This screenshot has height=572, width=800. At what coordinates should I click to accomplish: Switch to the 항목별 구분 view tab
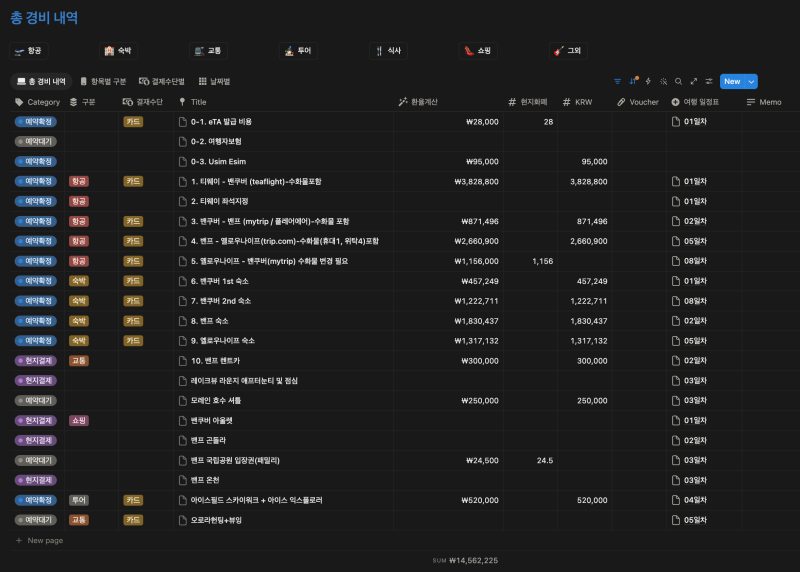103,81
